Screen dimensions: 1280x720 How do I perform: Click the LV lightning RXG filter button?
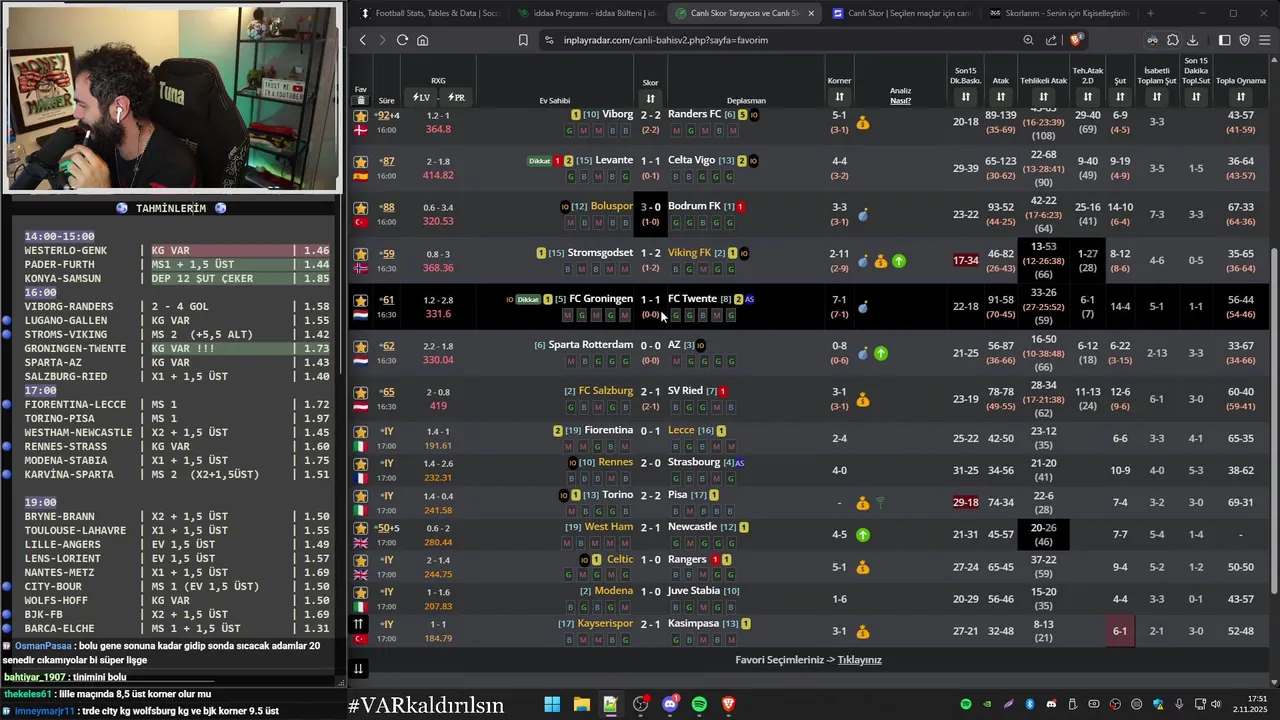tap(421, 97)
